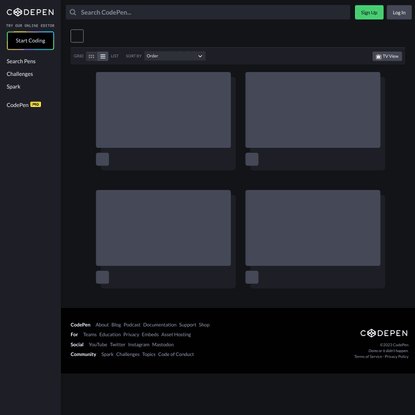The height and width of the screenshot is (415, 415).
Task: Click the Log In button
Action: [399, 12]
